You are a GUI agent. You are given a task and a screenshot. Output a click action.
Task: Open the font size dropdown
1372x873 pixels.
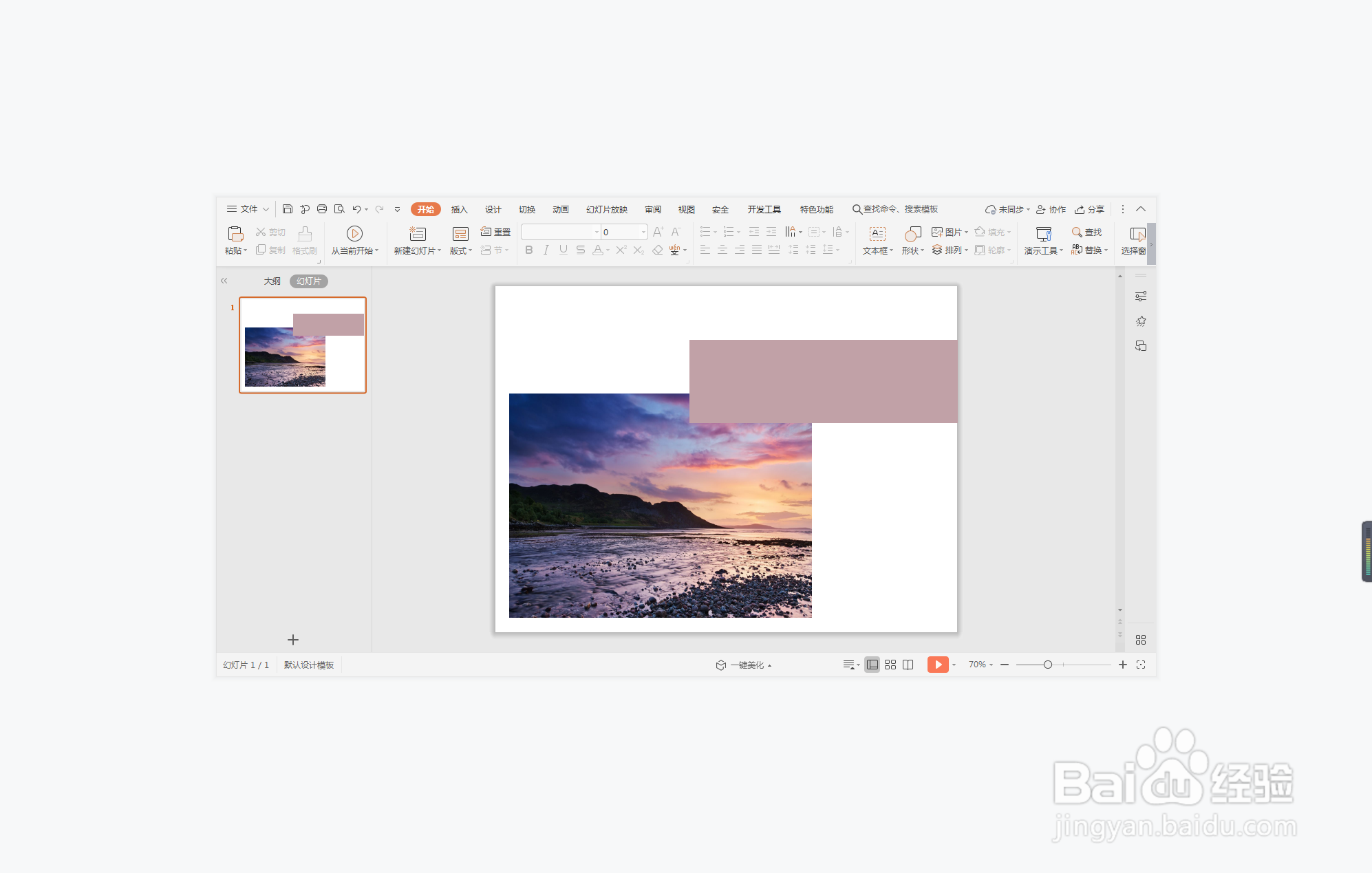[643, 232]
